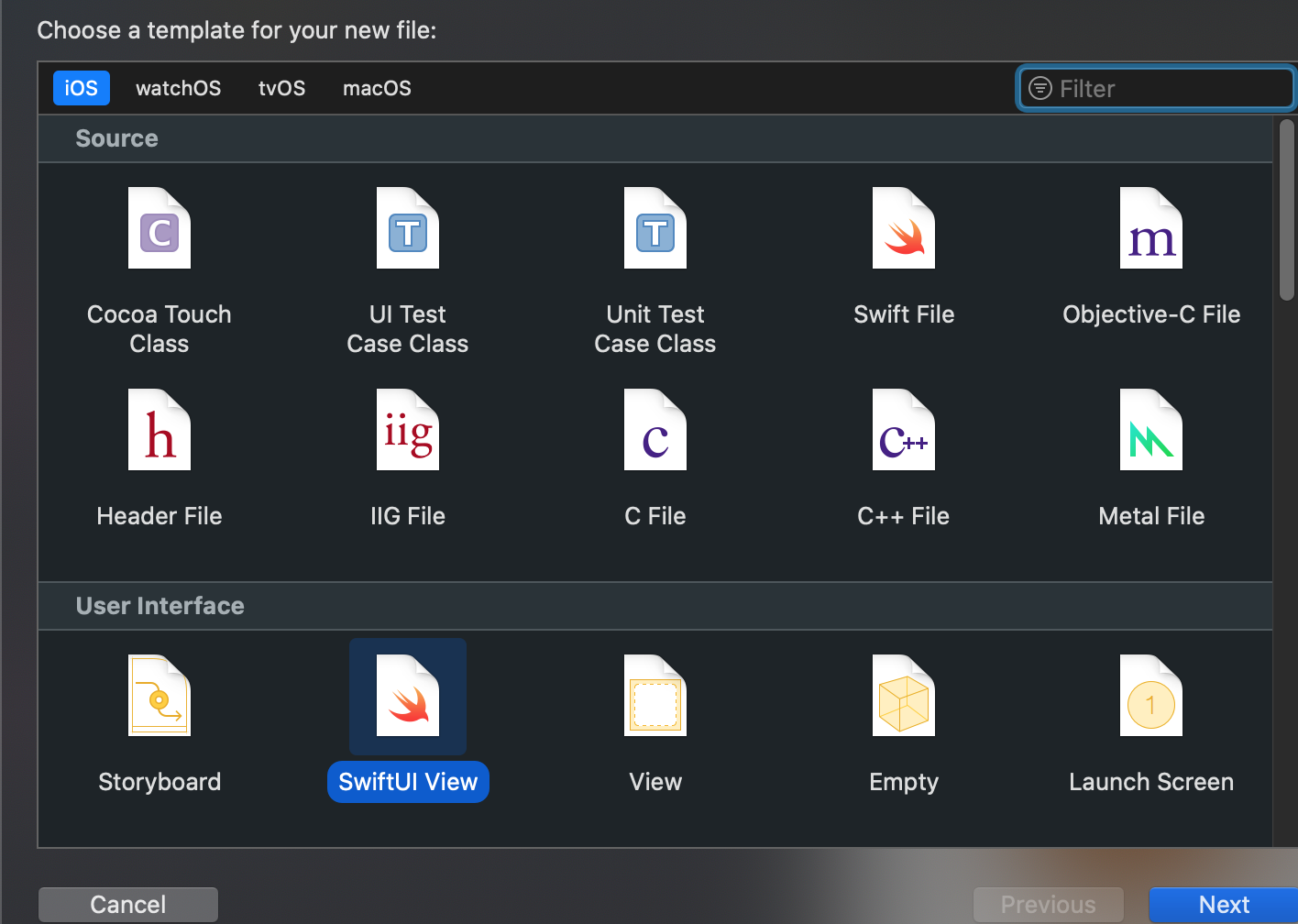Click the "Unit Test Case Class" label
Image resolution: width=1298 pixels, height=924 pixels.
[x=655, y=329]
